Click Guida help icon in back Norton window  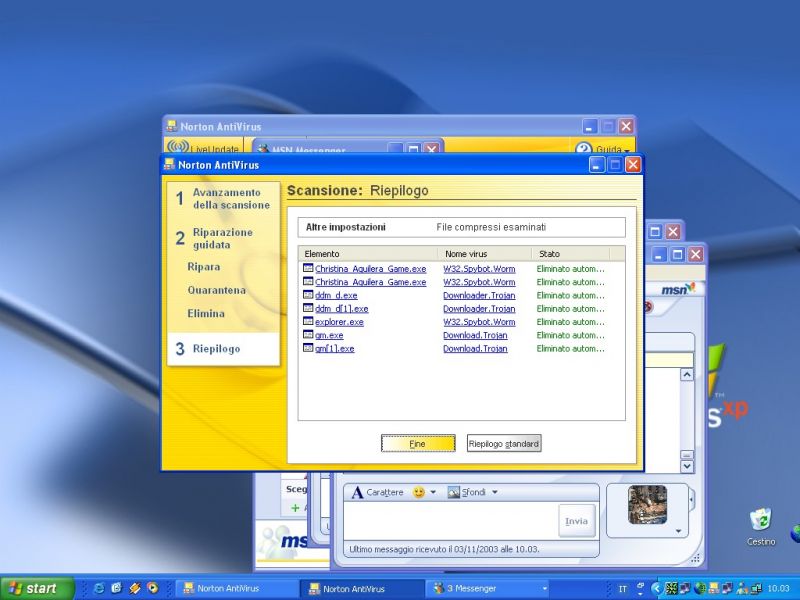(x=583, y=149)
